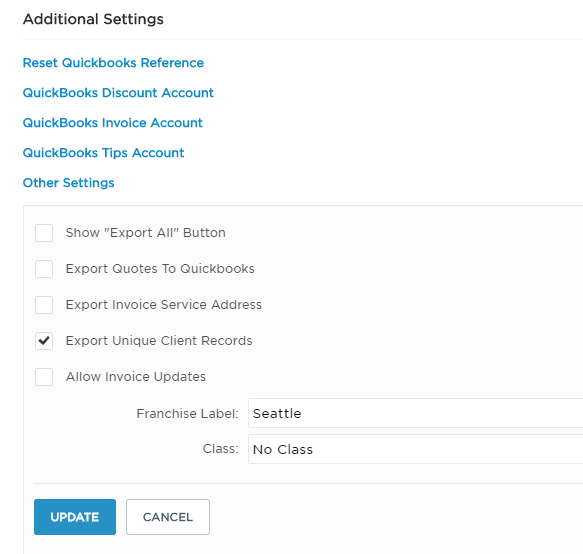Click the Export Unique Client Records label text
Image resolution: width=583 pixels, height=554 pixels.
point(159,341)
